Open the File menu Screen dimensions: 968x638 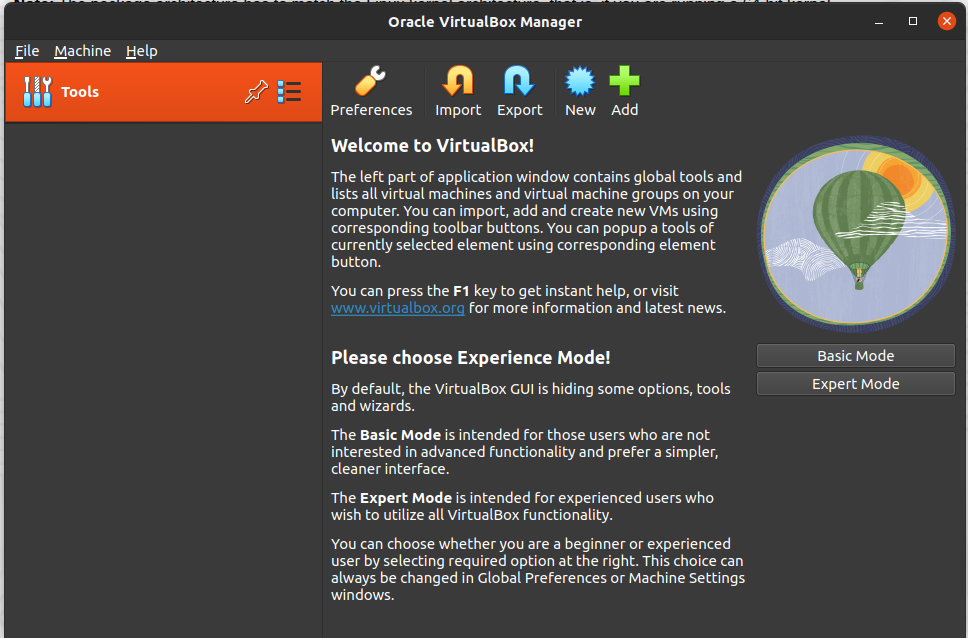pyautogui.click(x=27, y=51)
